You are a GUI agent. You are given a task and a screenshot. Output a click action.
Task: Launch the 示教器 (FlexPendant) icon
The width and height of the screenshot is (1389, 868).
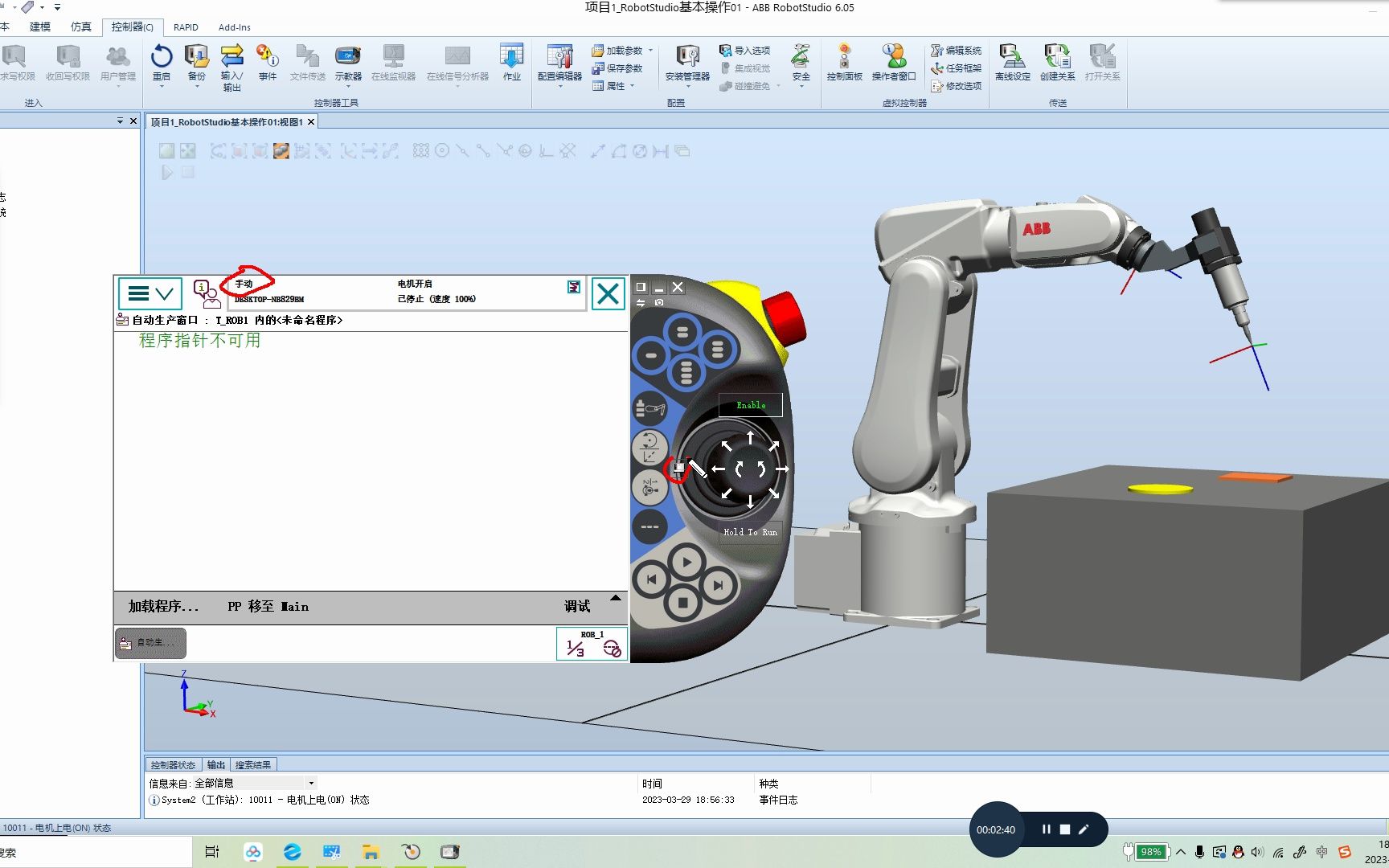coord(348,63)
